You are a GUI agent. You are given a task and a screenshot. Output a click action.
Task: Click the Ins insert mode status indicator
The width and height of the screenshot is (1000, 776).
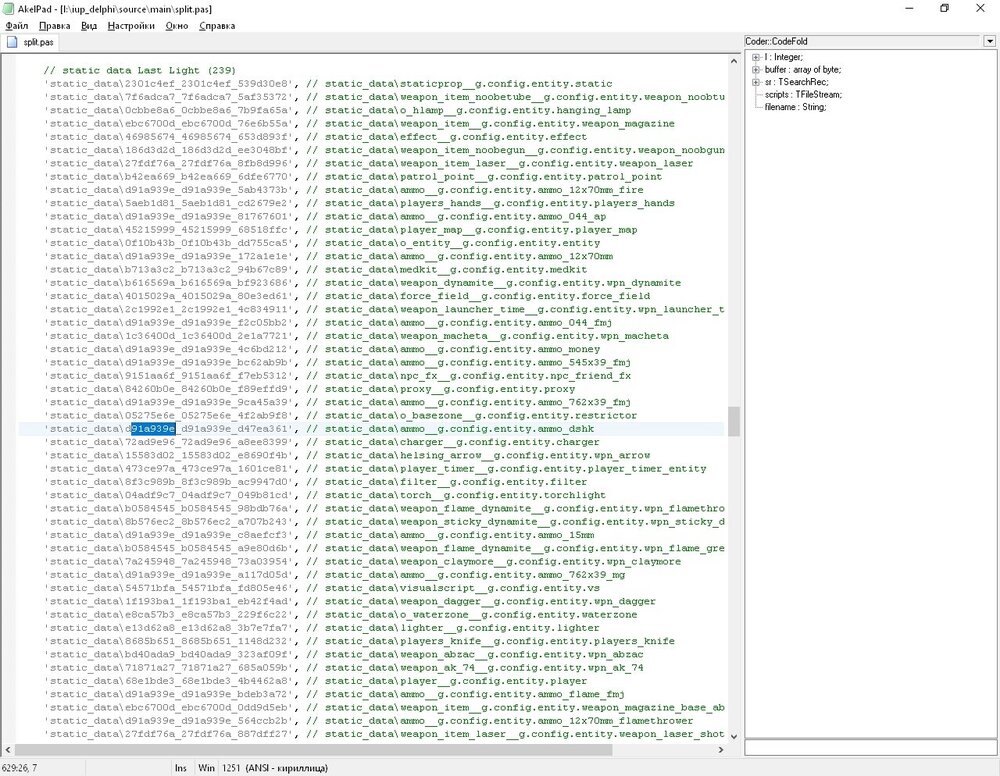[x=181, y=768]
